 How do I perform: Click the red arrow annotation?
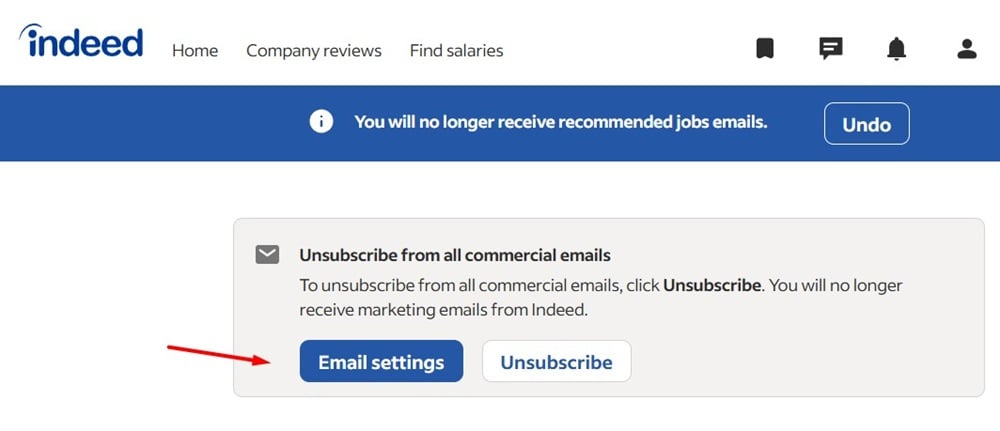point(218,354)
